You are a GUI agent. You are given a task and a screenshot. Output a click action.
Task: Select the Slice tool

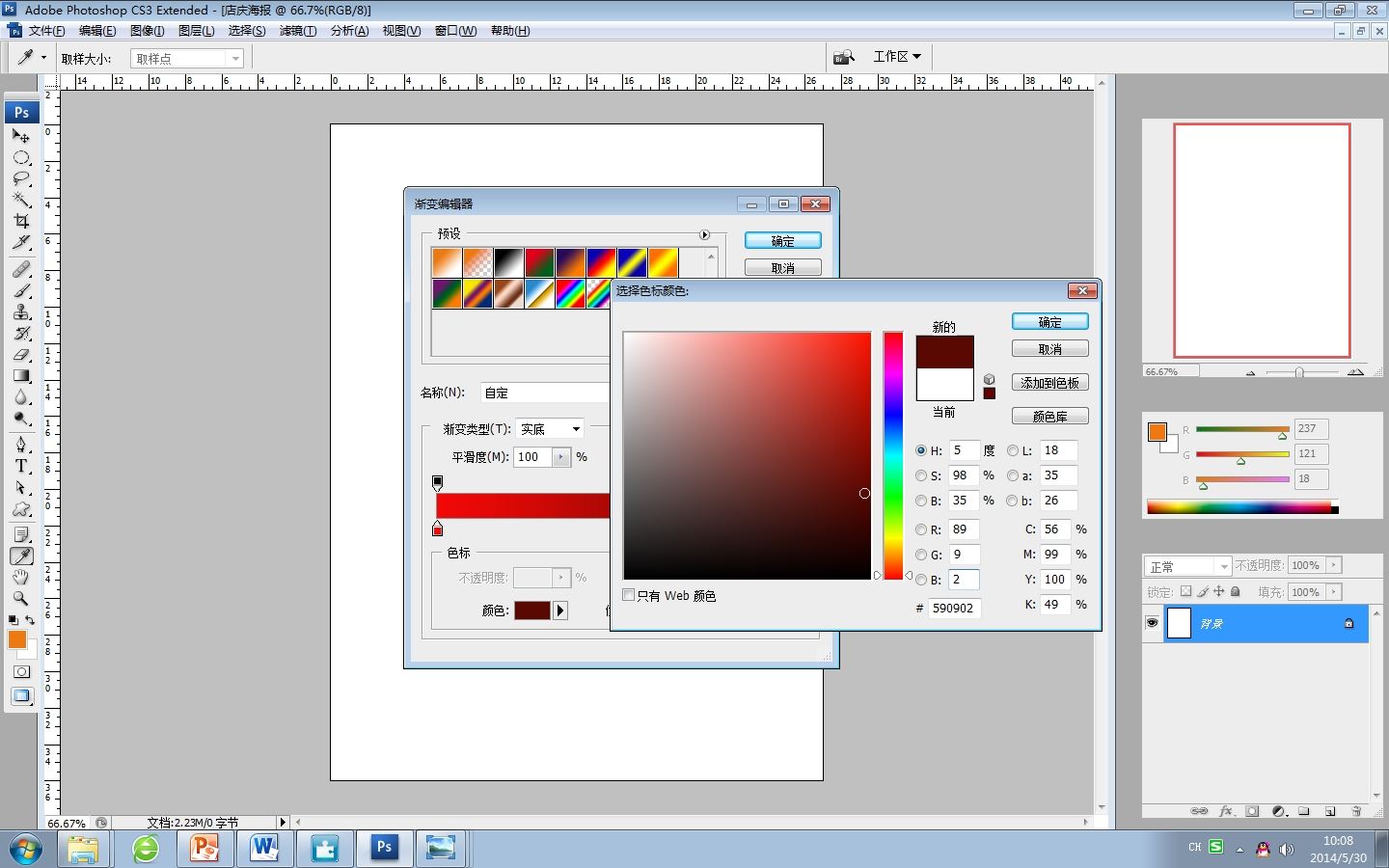(x=21, y=242)
